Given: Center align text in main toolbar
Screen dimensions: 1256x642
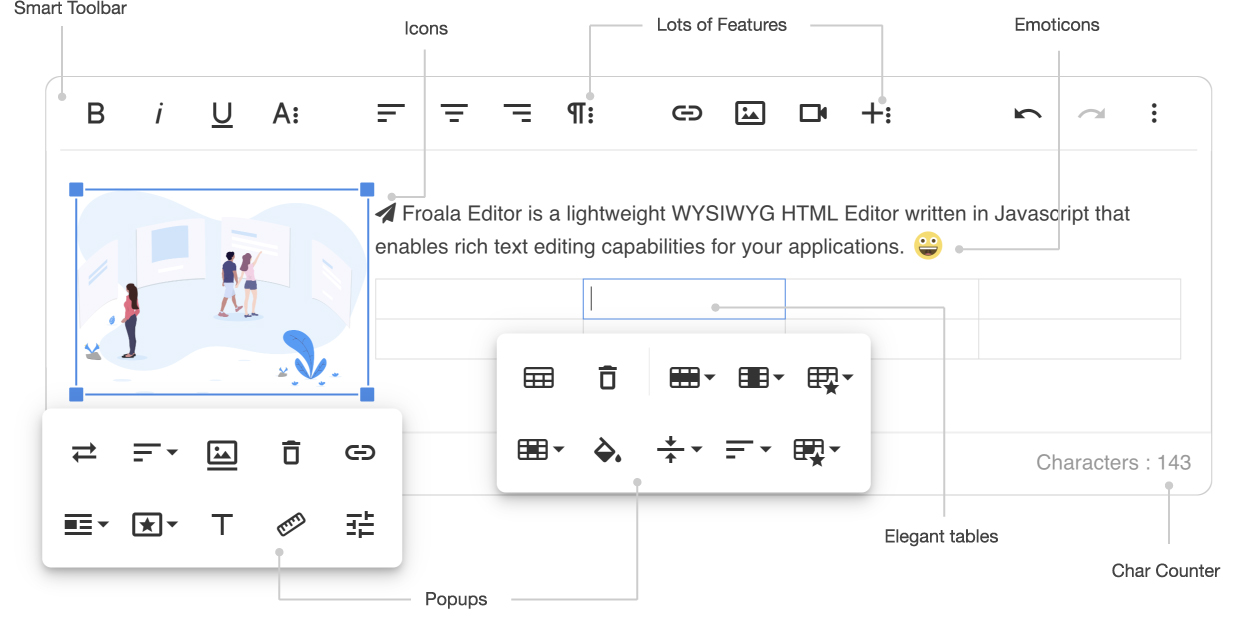Looking at the screenshot, I should 455,113.
